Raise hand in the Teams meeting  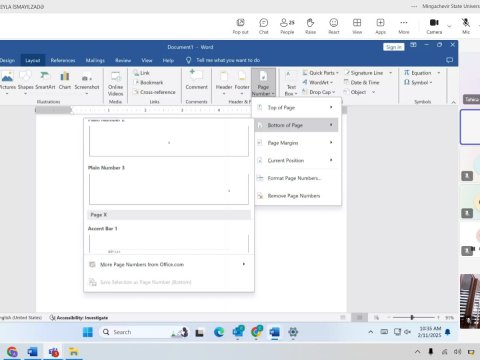point(310,26)
